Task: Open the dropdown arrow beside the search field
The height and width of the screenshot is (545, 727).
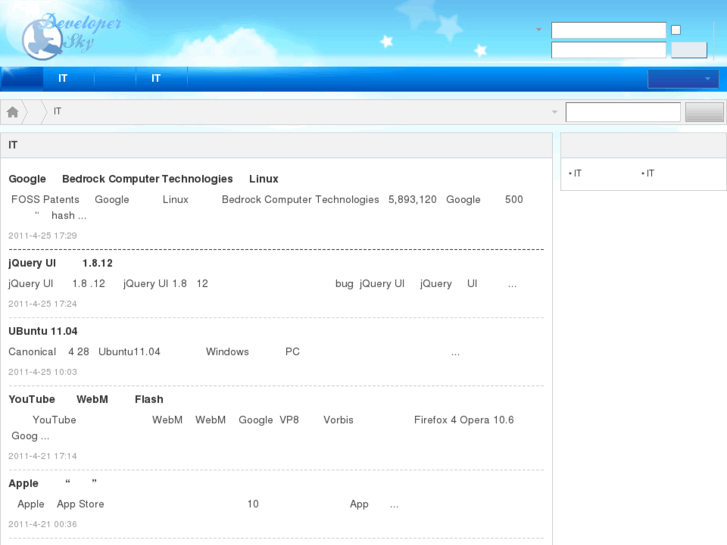Action: (555, 112)
